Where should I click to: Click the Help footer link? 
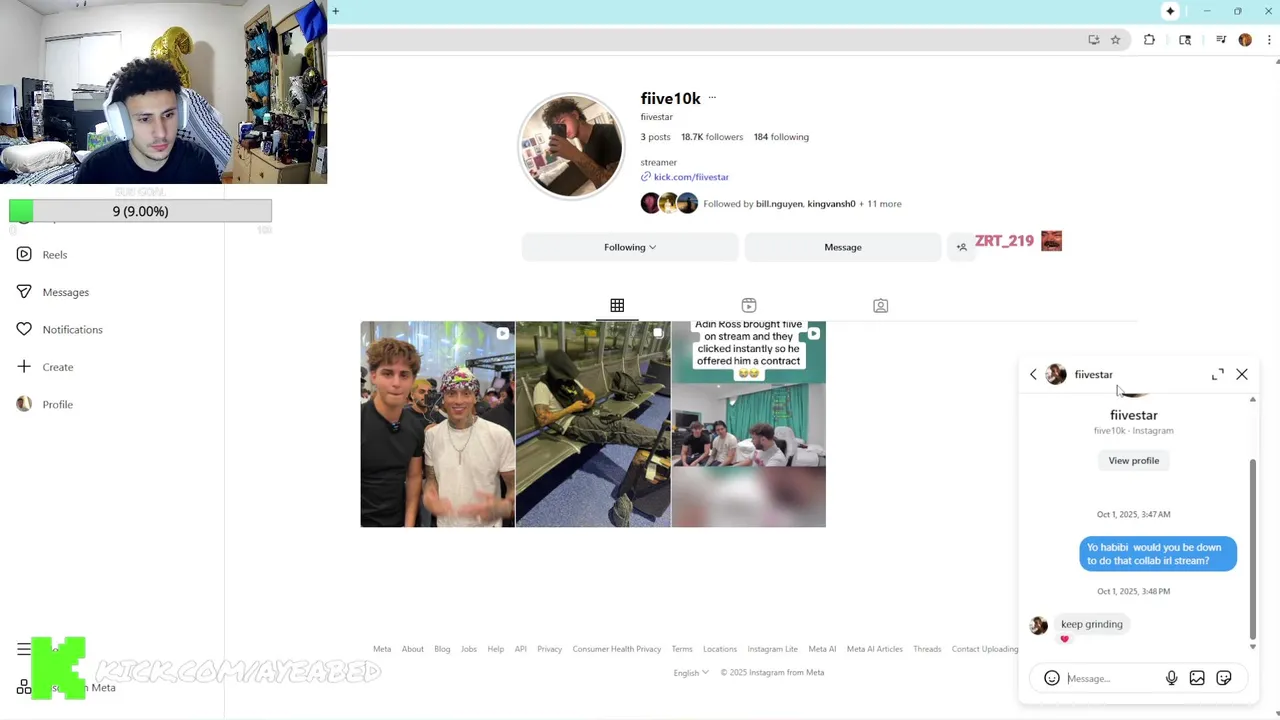click(496, 649)
